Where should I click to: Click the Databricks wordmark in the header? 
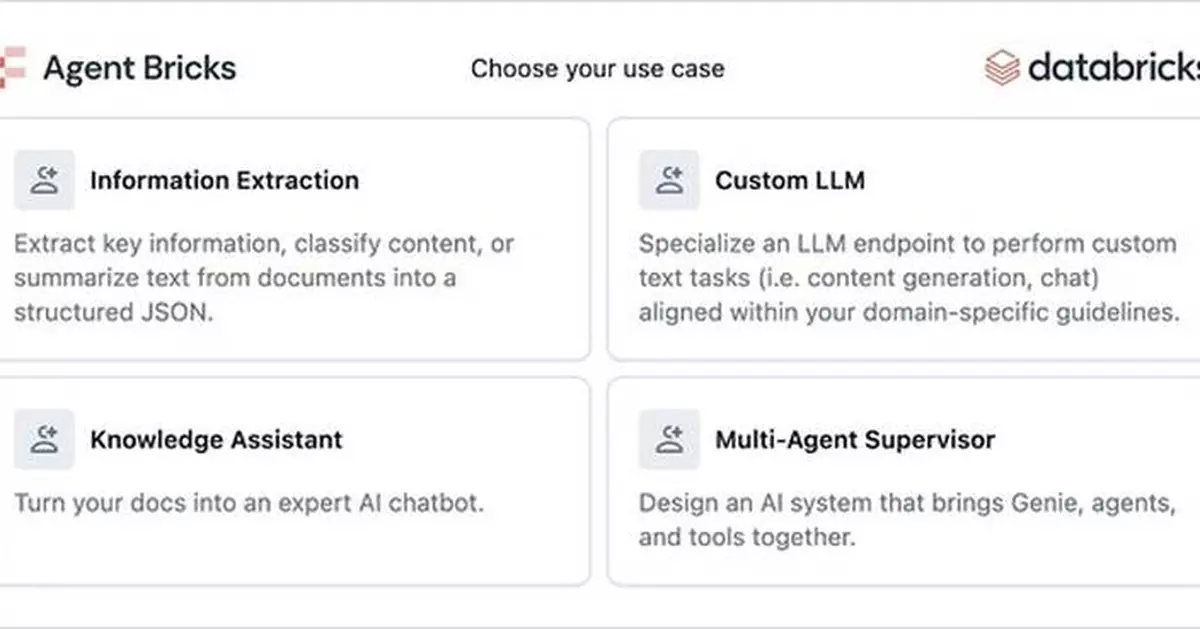pos(1115,68)
